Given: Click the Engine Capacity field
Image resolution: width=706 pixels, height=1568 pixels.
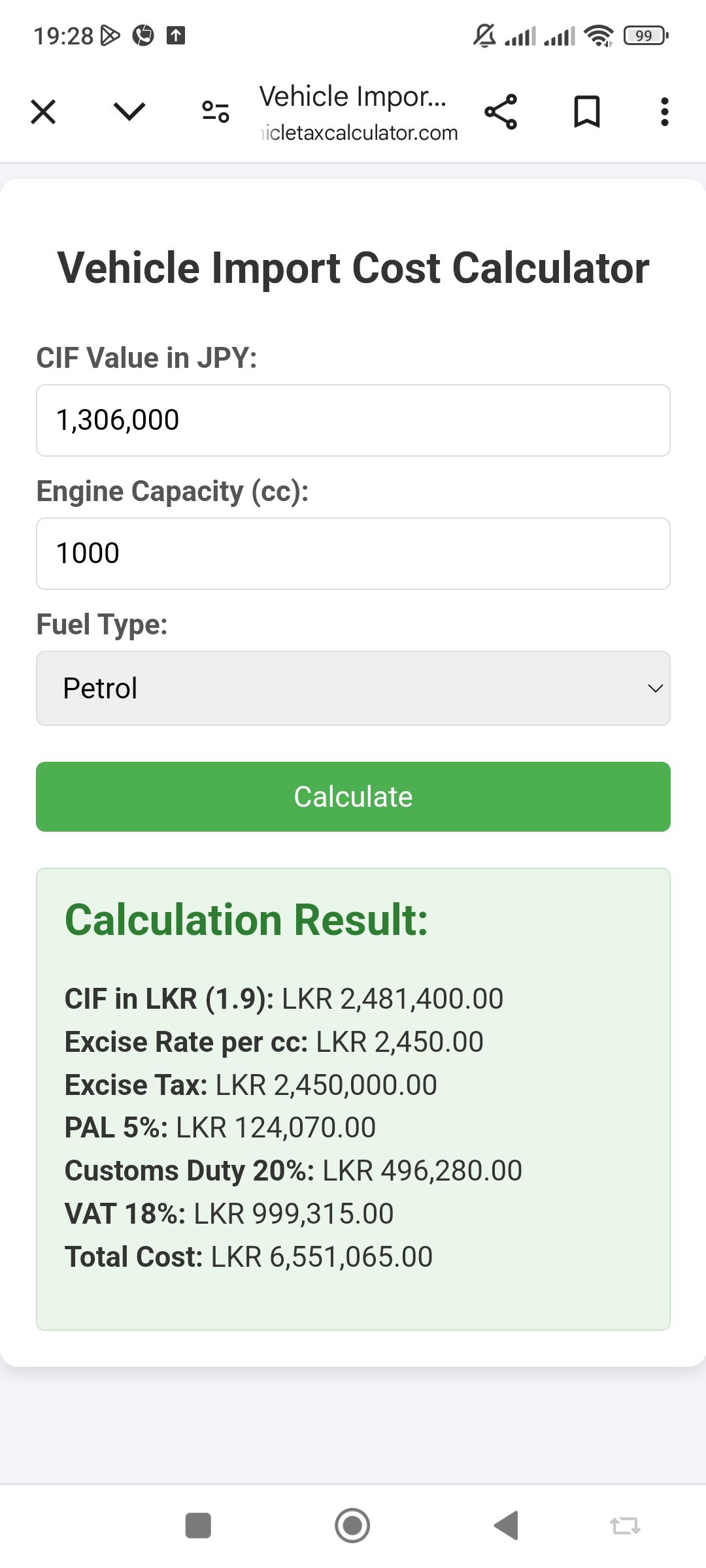Looking at the screenshot, I should point(353,553).
